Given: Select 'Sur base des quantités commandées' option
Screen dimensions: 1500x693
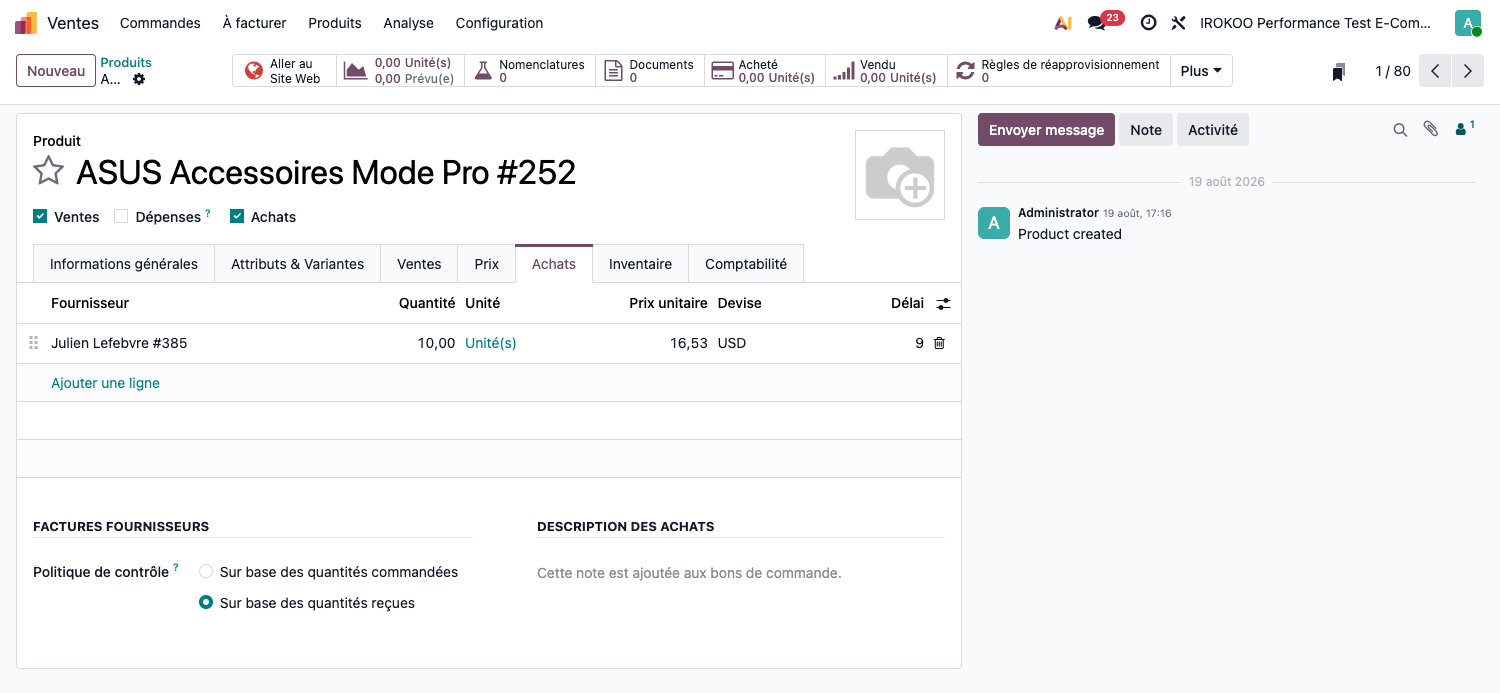Looking at the screenshot, I should (206, 572).
